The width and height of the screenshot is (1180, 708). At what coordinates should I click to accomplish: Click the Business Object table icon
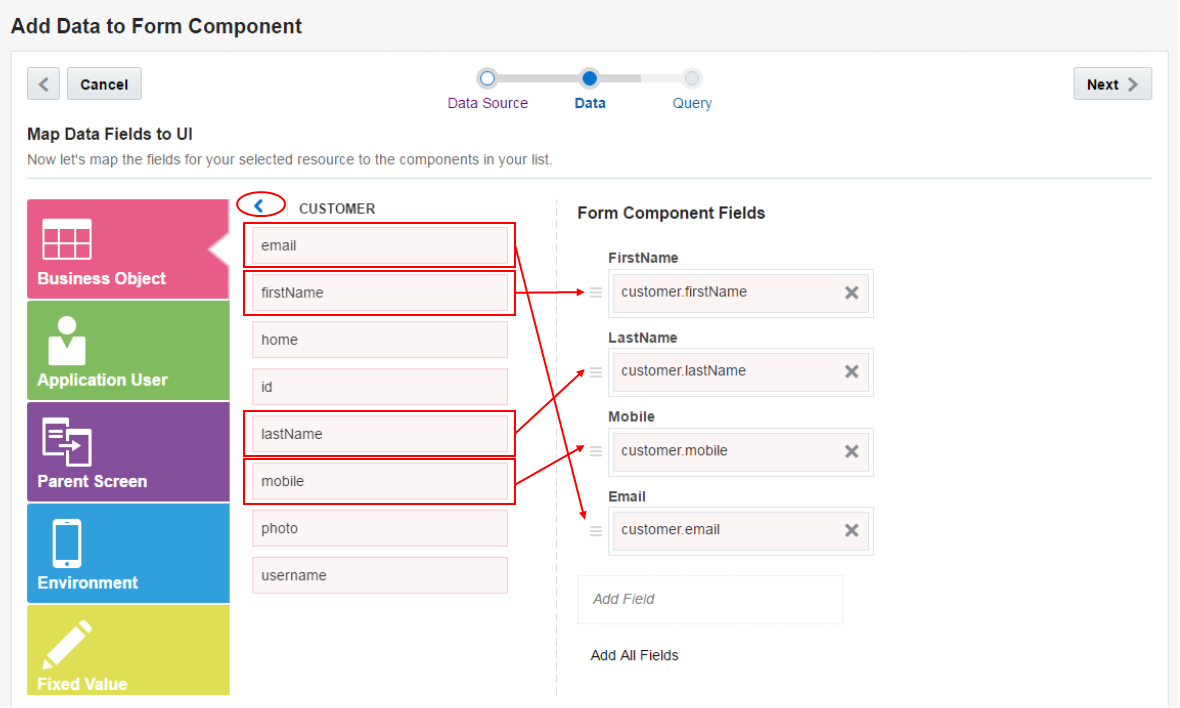point(66,239)
